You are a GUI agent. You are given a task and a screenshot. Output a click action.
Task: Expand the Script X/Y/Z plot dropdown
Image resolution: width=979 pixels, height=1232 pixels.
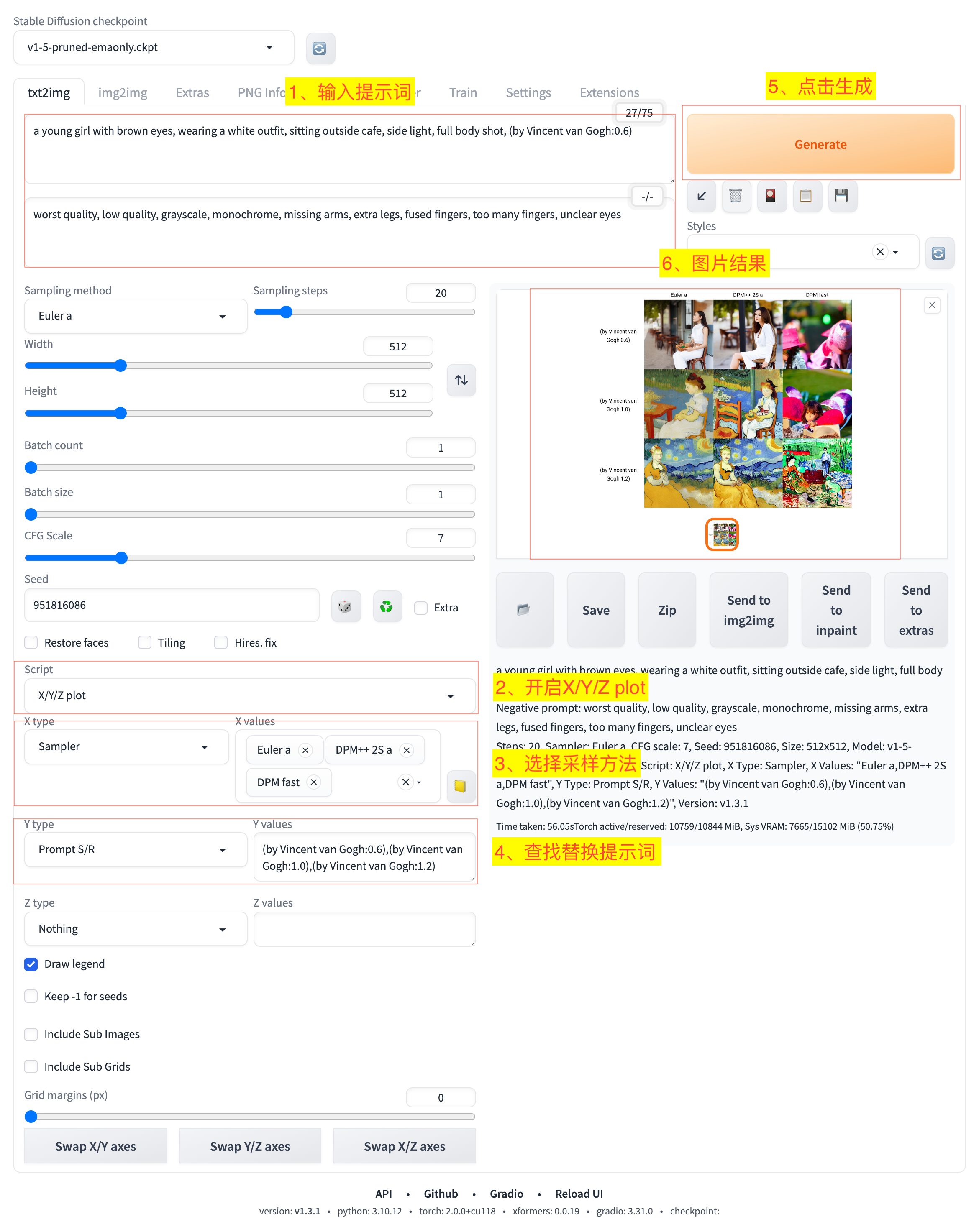tap(250, 696)
